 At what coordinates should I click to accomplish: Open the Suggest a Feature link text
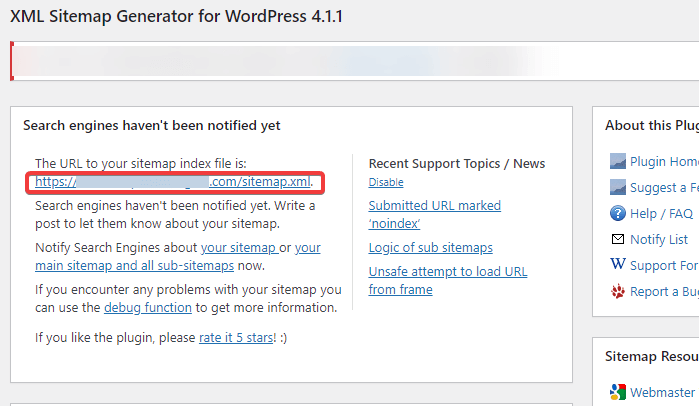pyautogui.click(x=664, y=188)
